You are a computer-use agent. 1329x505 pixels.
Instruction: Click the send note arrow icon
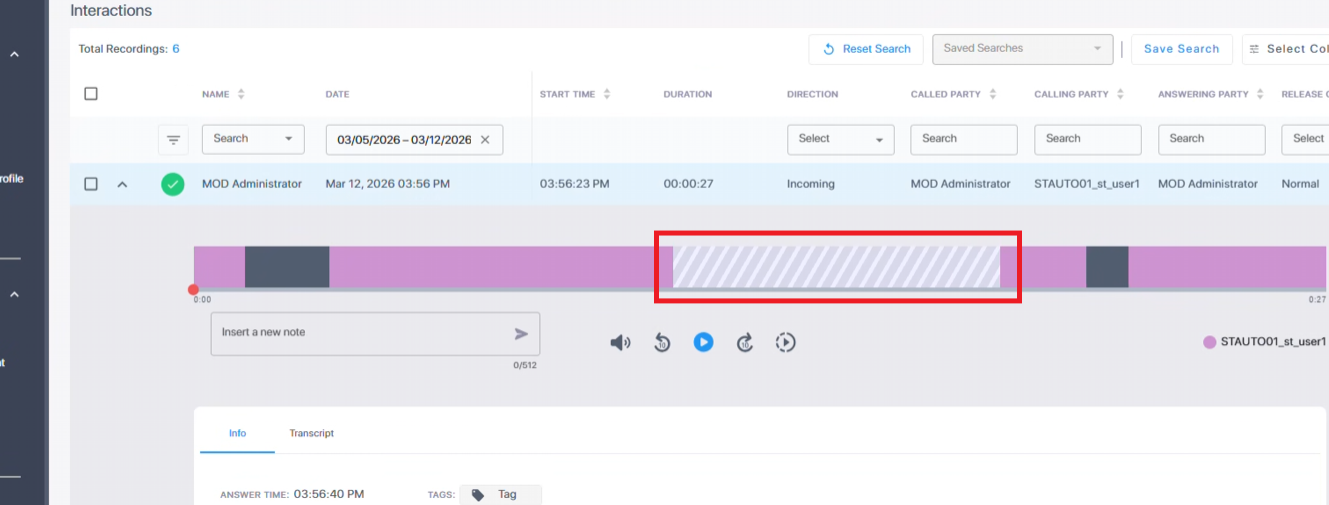click(521, 334)
